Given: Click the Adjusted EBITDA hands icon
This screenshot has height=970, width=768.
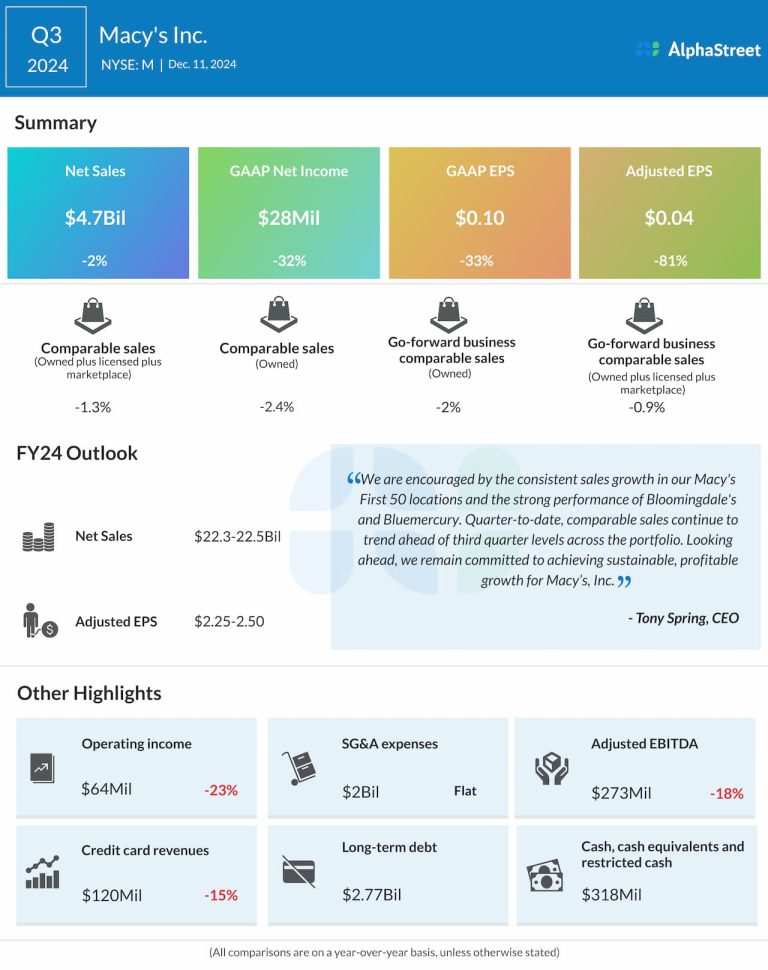Looking at the screenshot, I should (x=551, y=768).
